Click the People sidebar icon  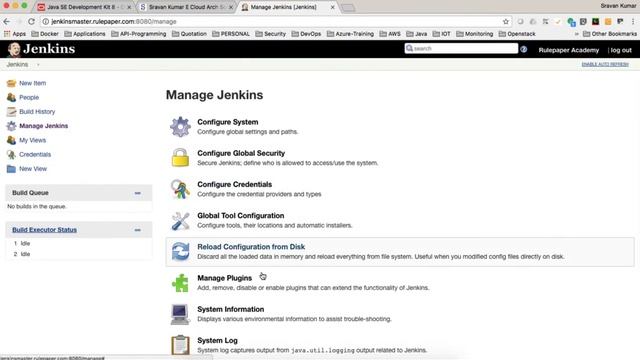pyautogui.click(x=11, y=98)
